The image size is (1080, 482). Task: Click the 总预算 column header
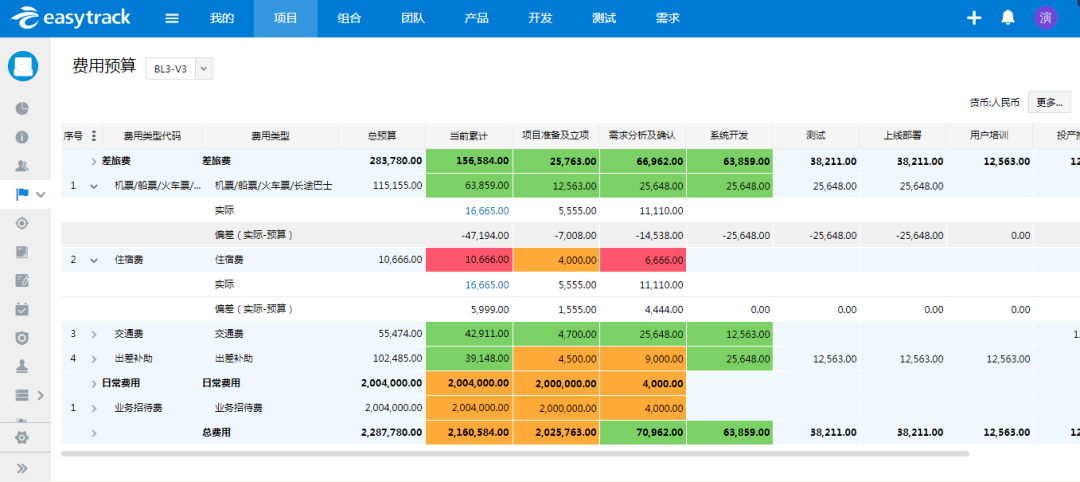click(382, 136)
